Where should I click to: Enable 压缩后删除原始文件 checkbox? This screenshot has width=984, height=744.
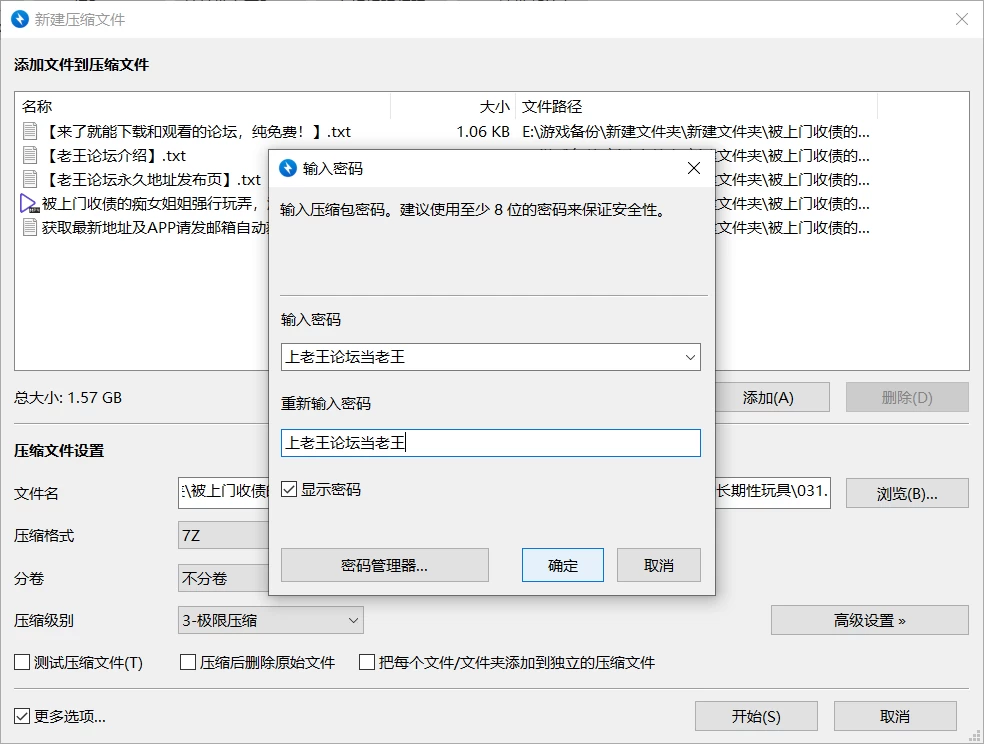[x=188, y=662]
